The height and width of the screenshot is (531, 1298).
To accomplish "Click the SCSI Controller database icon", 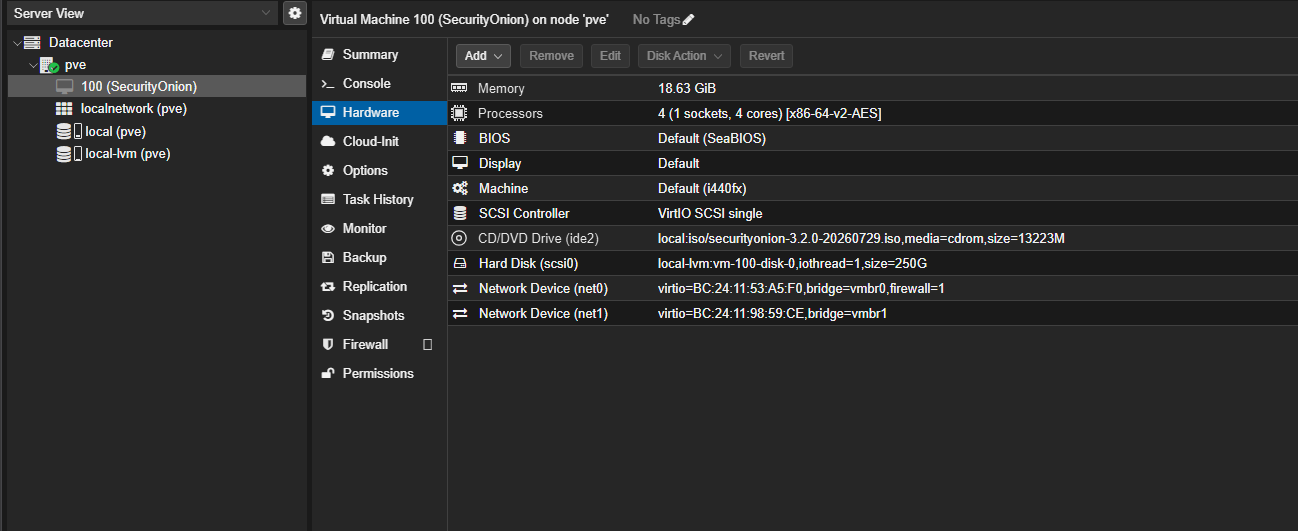I will pyautogui.click(x=460, y=213).
